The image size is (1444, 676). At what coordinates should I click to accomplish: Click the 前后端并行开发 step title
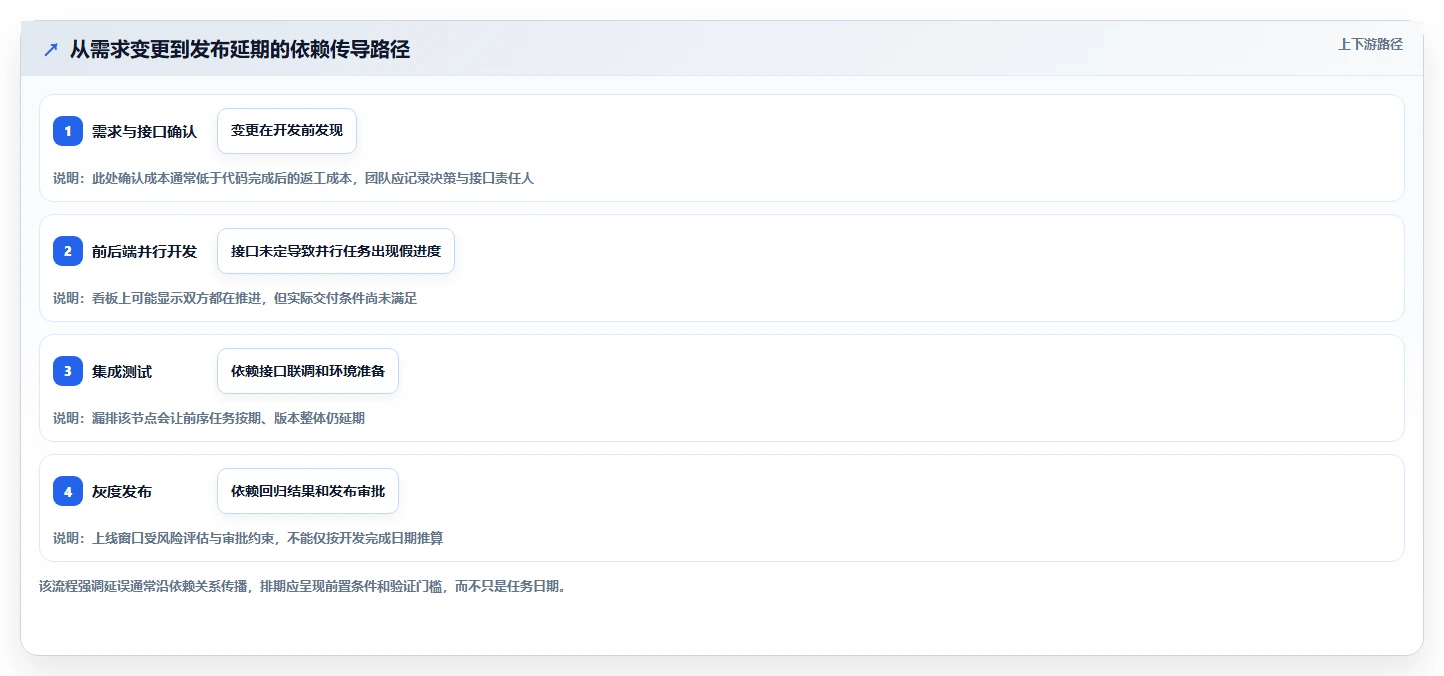click(145, 251)
